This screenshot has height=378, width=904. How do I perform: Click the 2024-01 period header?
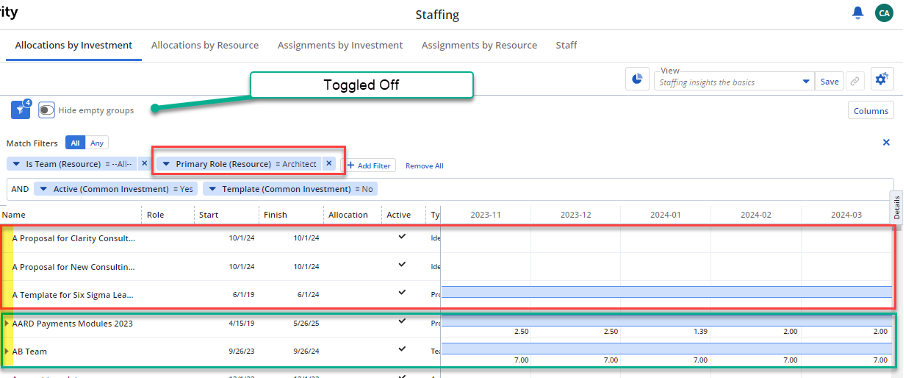[x=666, y=215]
